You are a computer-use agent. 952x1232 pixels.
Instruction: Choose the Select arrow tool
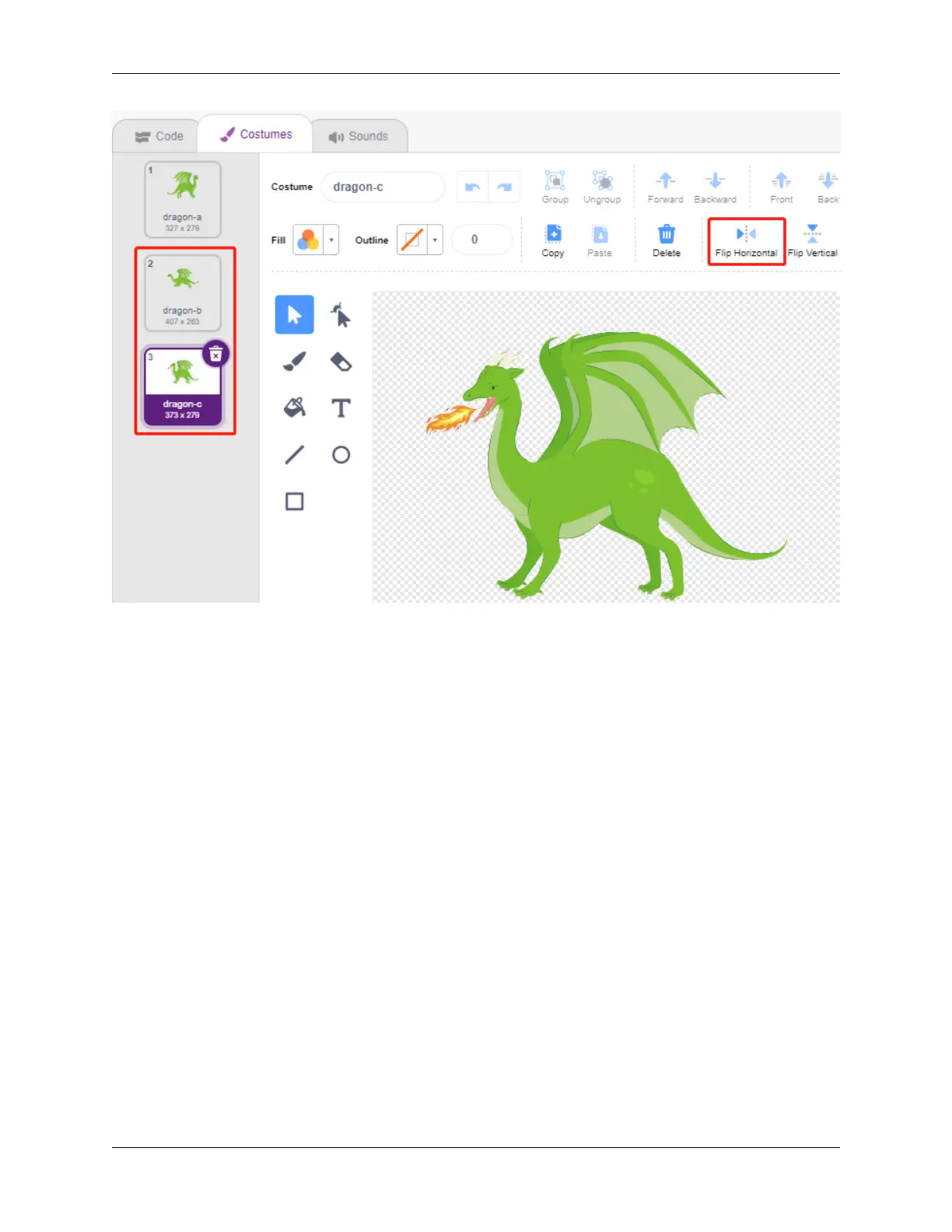click(295, 315)
